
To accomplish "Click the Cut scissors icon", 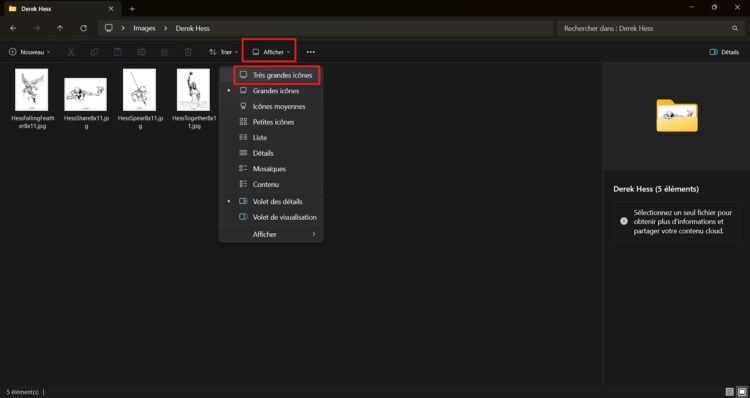I will [71, 52].
